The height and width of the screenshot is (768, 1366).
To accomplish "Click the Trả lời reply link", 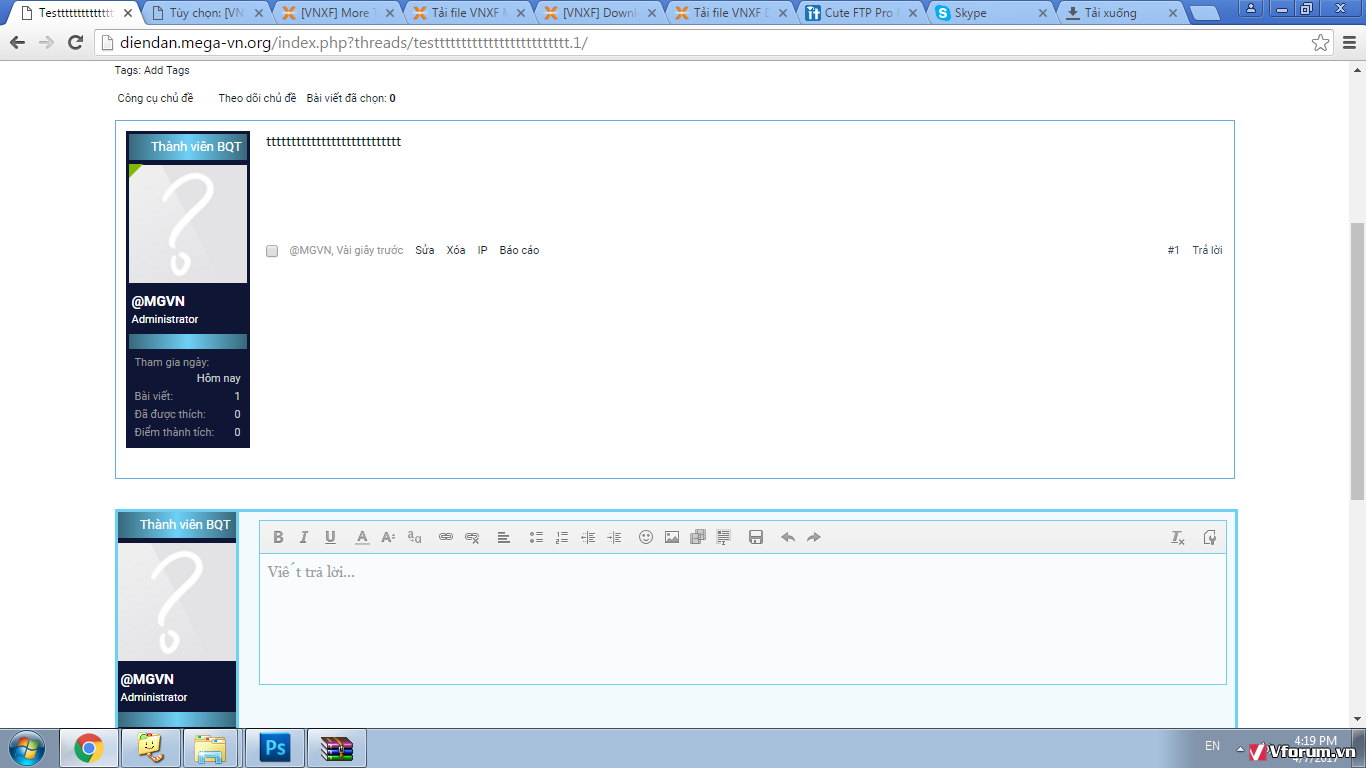I will point(1207,250).
